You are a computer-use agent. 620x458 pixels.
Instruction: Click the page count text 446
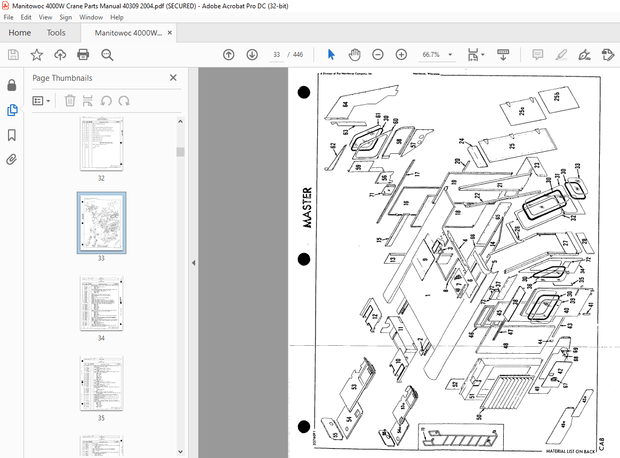pyautogui.click(x=298, y=55)
